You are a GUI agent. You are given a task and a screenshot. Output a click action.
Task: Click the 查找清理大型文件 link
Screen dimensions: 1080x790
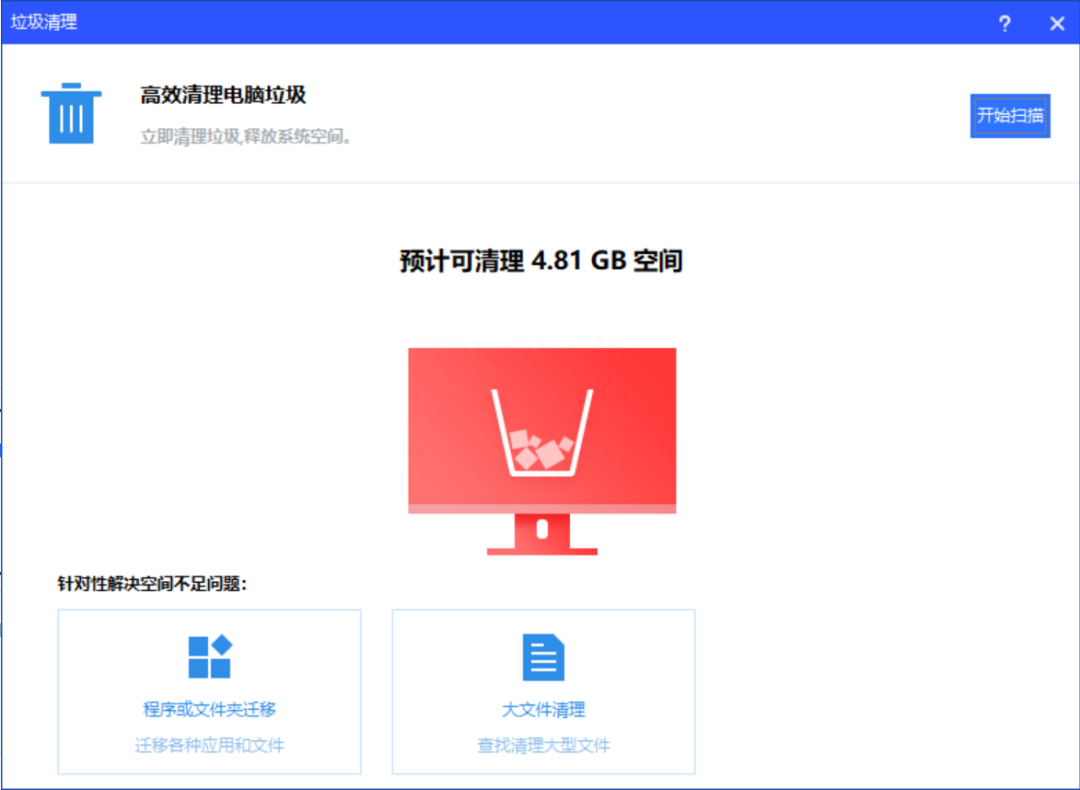tap(542, 746)
